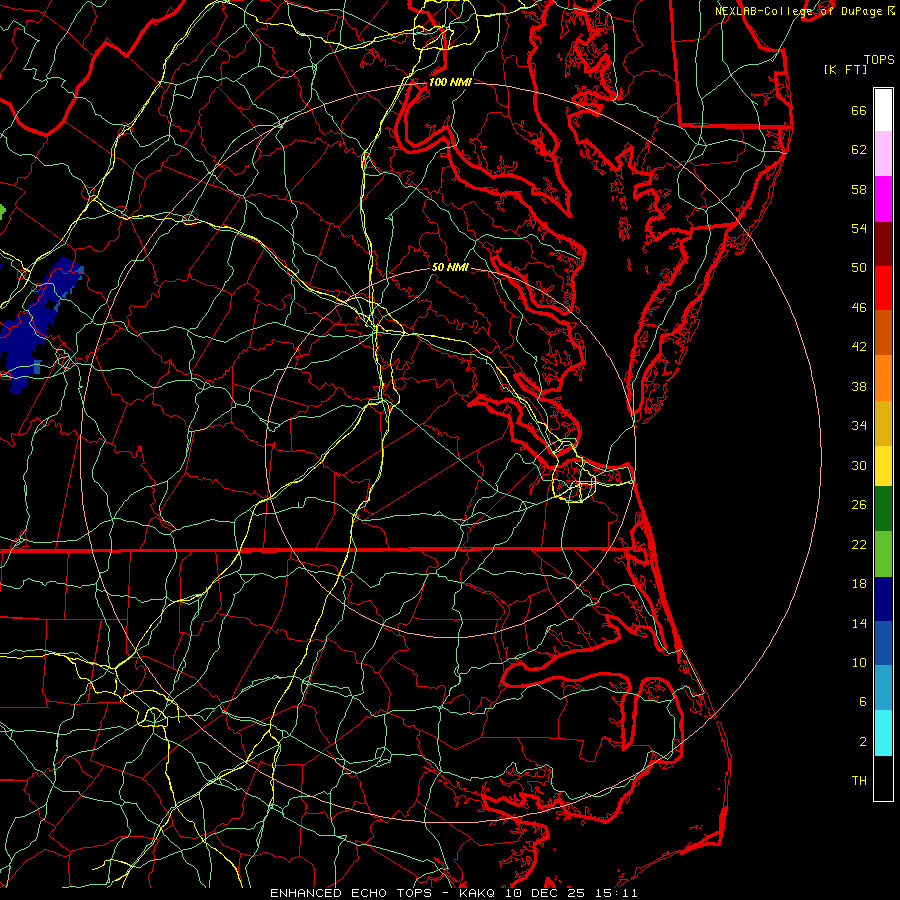
Task: Click the black TH threshold swatch
Action: pyautogui.click(x=883, y=778)
